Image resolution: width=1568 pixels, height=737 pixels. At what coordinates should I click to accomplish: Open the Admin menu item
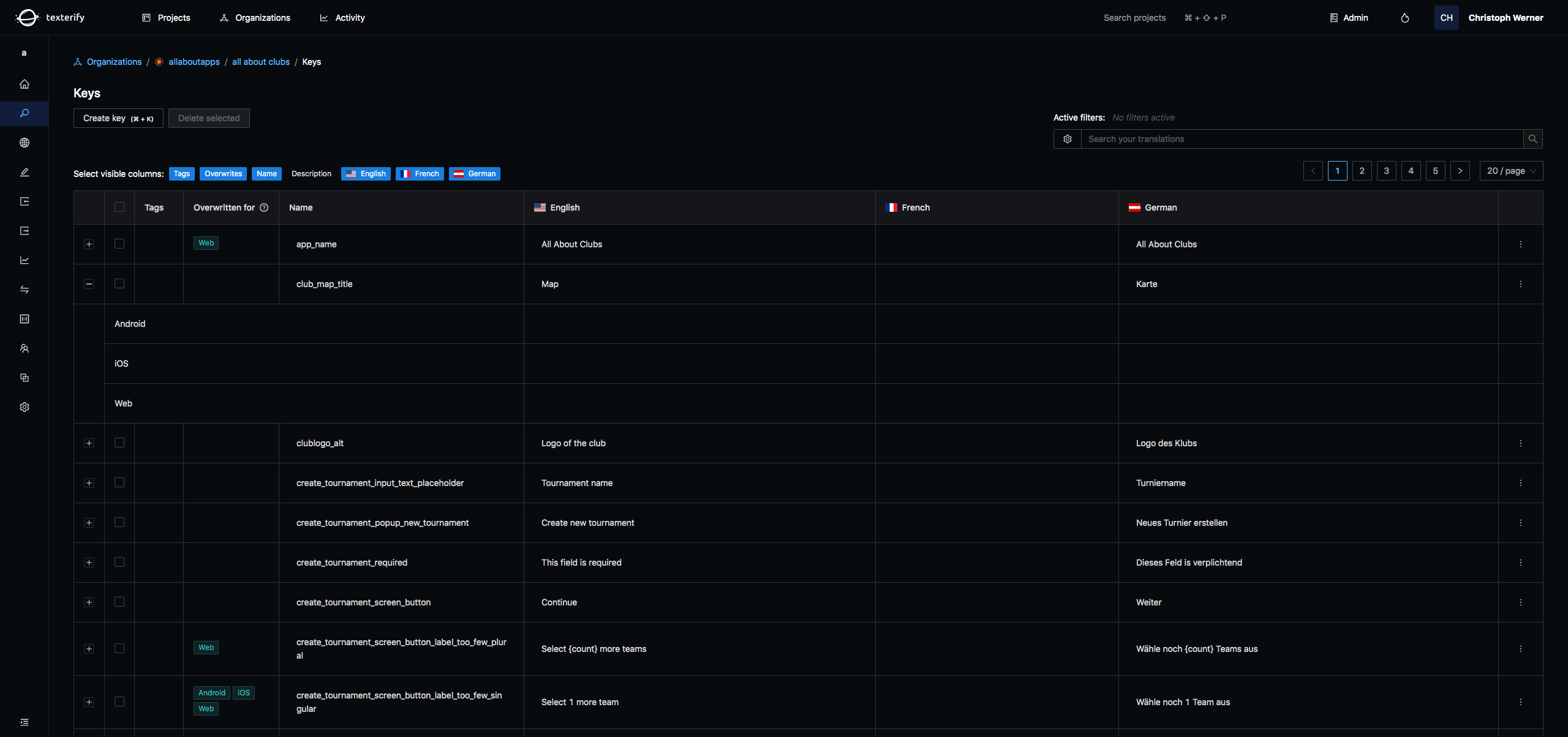point(1349,18)
